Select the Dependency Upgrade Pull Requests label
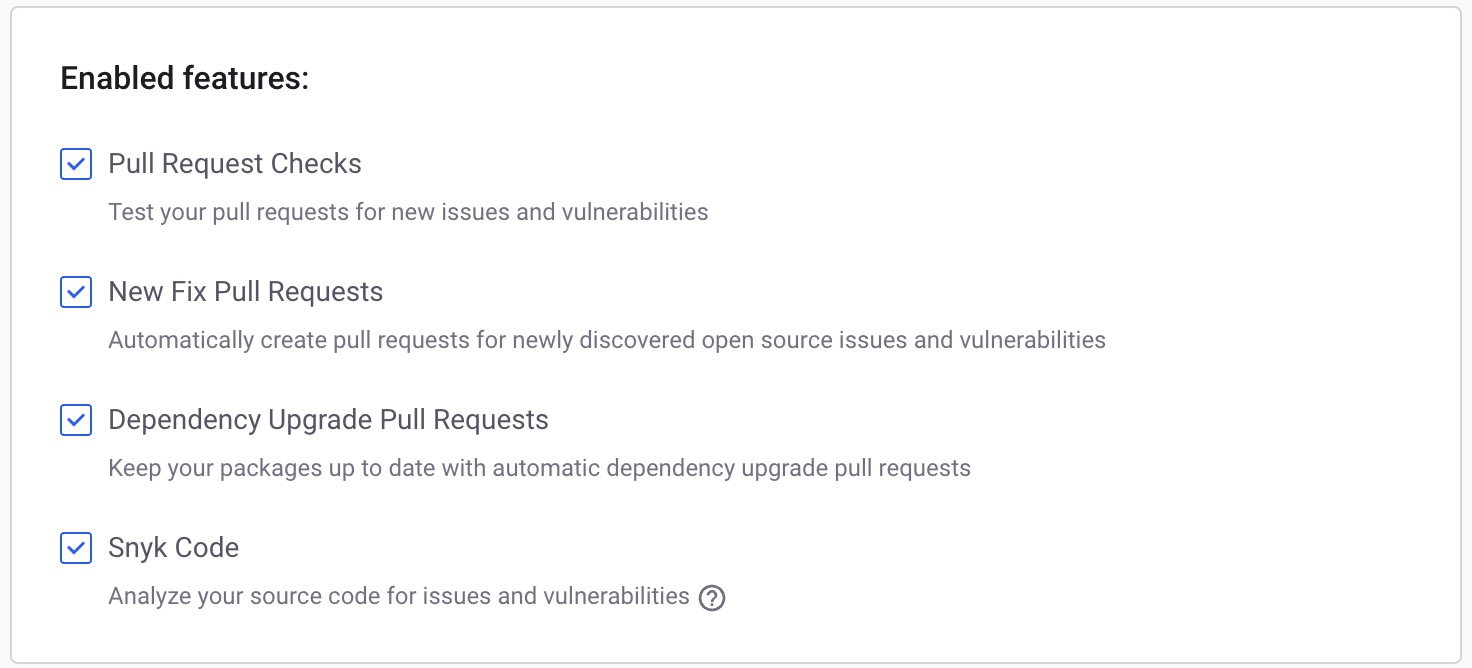Screen dimensions: 1472x668 328,420
